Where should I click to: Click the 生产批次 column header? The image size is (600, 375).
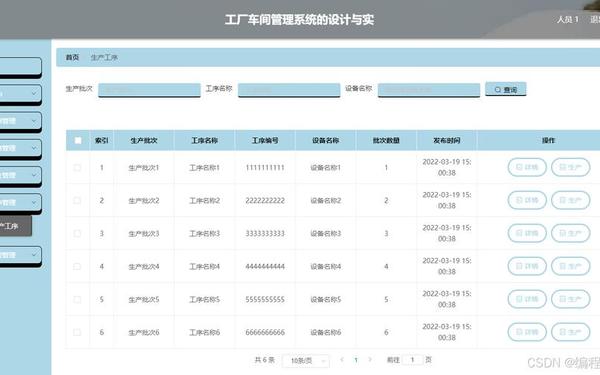pyautogui.click(x=144, y=140)
